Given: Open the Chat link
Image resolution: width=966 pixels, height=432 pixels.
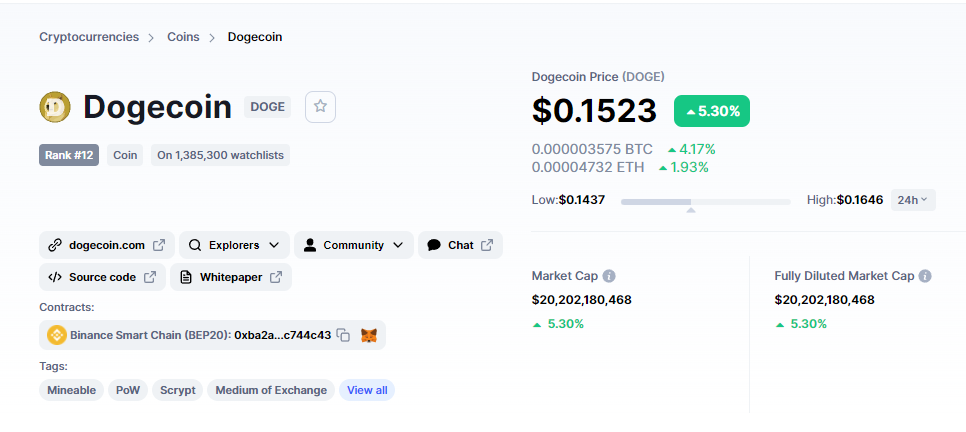Looking at the screenshot, I should 460,245.
